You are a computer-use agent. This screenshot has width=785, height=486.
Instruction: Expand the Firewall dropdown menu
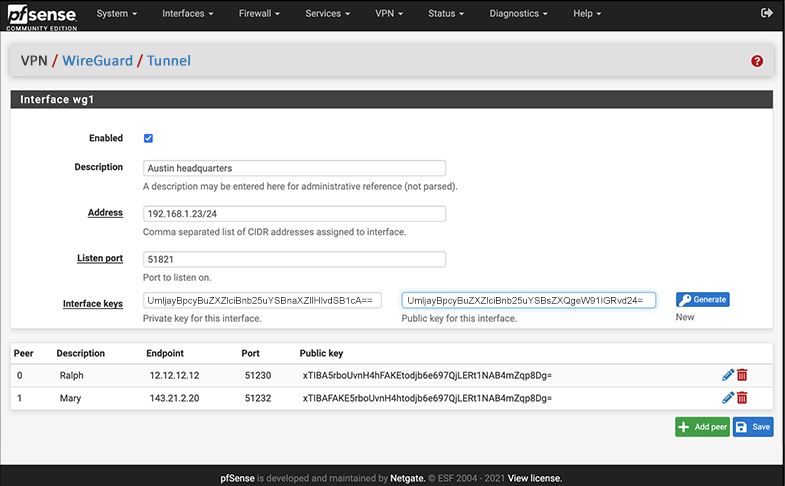(x=259, y=14)
